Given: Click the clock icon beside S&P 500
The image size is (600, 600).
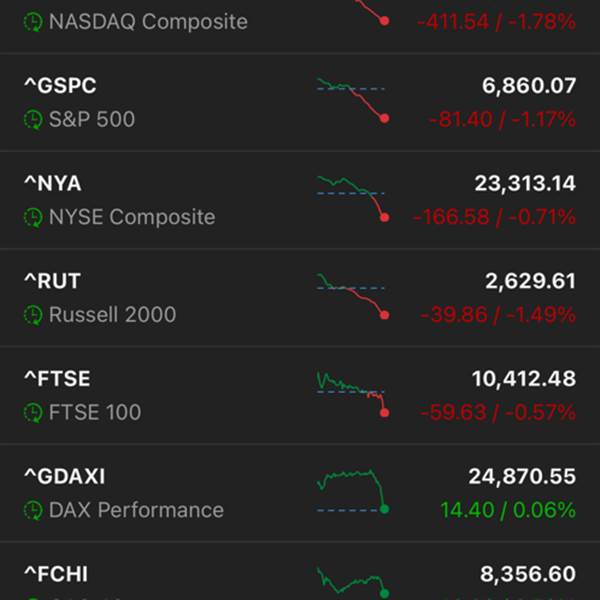Looking at the screenshot, I should click(x=34, y=120).
